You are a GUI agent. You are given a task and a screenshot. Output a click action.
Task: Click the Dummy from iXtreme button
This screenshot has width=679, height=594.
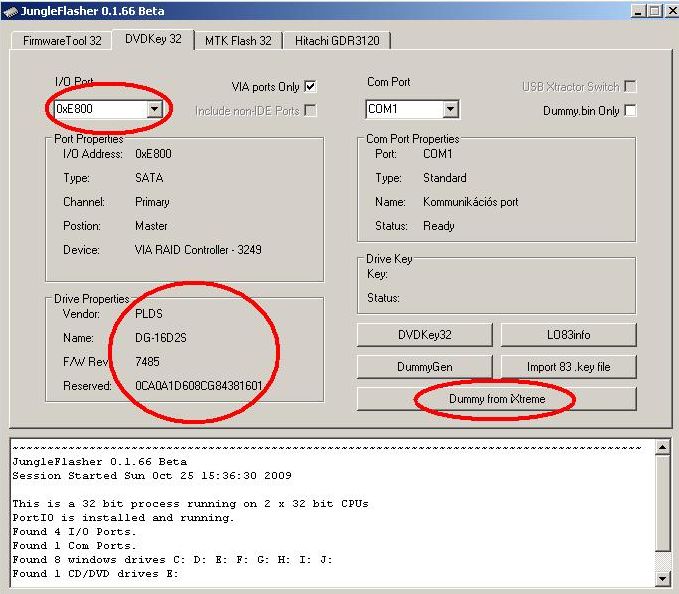[496, 399]
